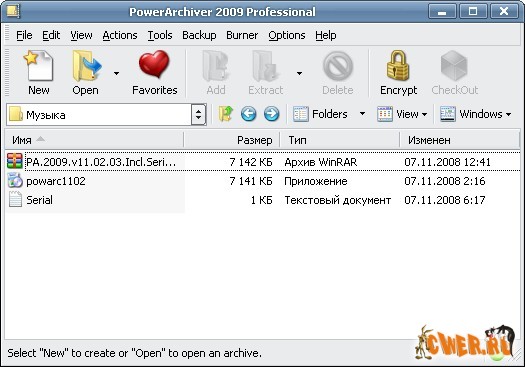Navigate forward with blue right arrow

271,114
